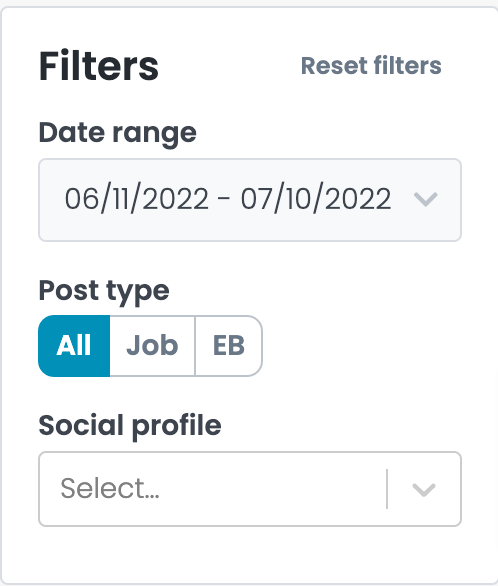The image size is (498, 586).
Task: Click empty panel area below Social profile box
Action: 250,553
